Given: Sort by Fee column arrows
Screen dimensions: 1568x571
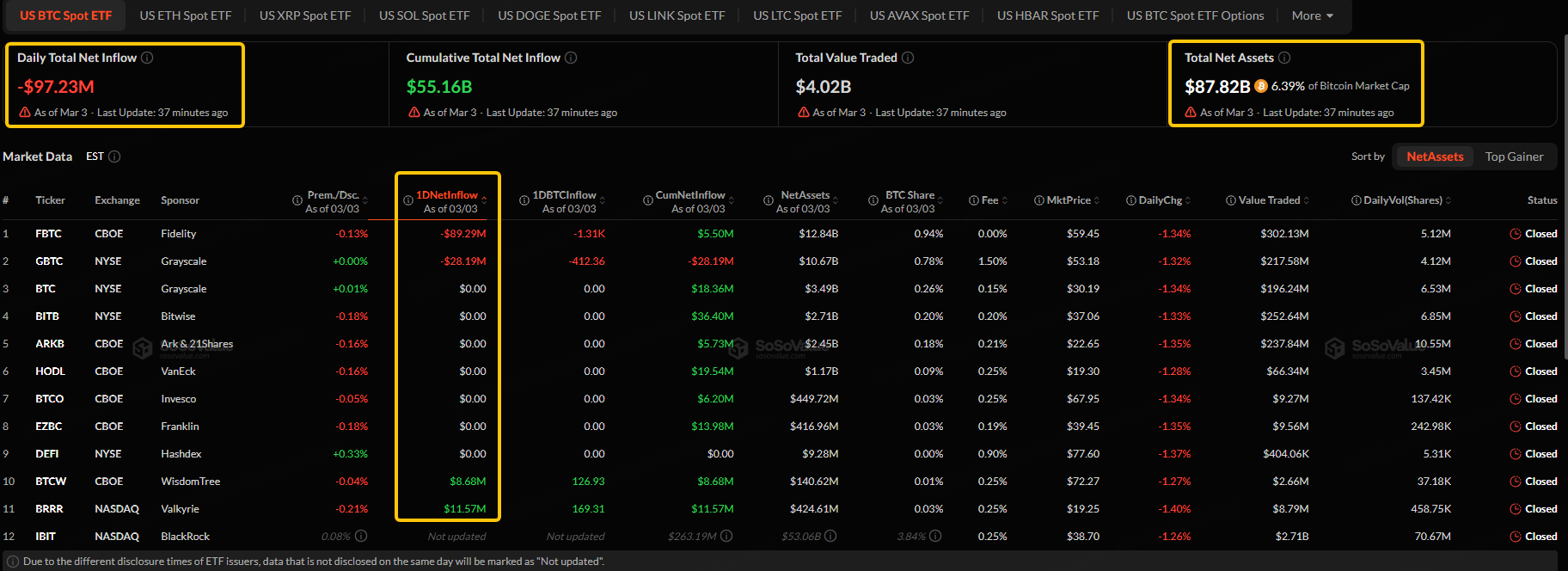Looking at the screenshot, I should pos(1005,200).
